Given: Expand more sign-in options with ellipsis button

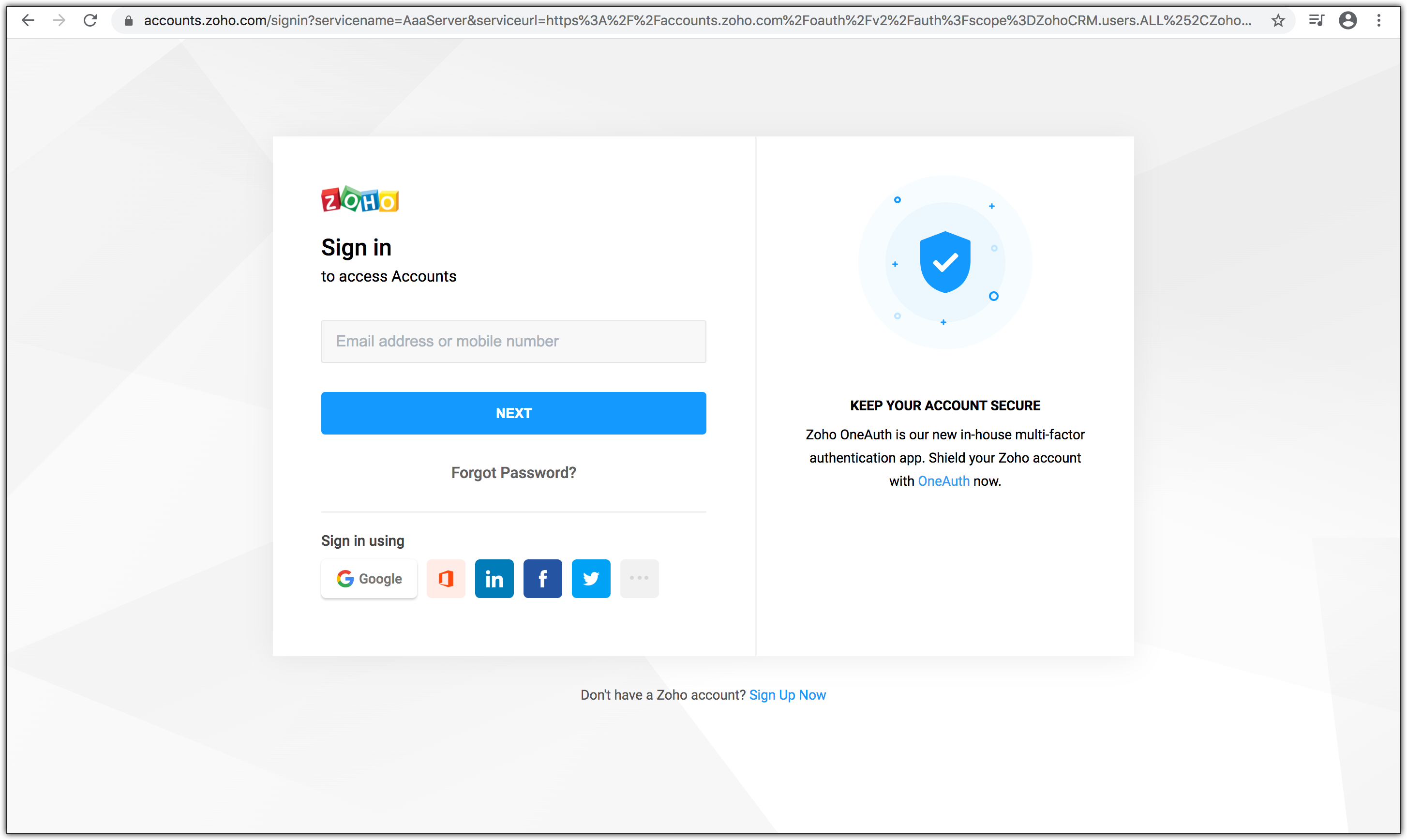Looking at the screenshot, I should click(640, 579).
